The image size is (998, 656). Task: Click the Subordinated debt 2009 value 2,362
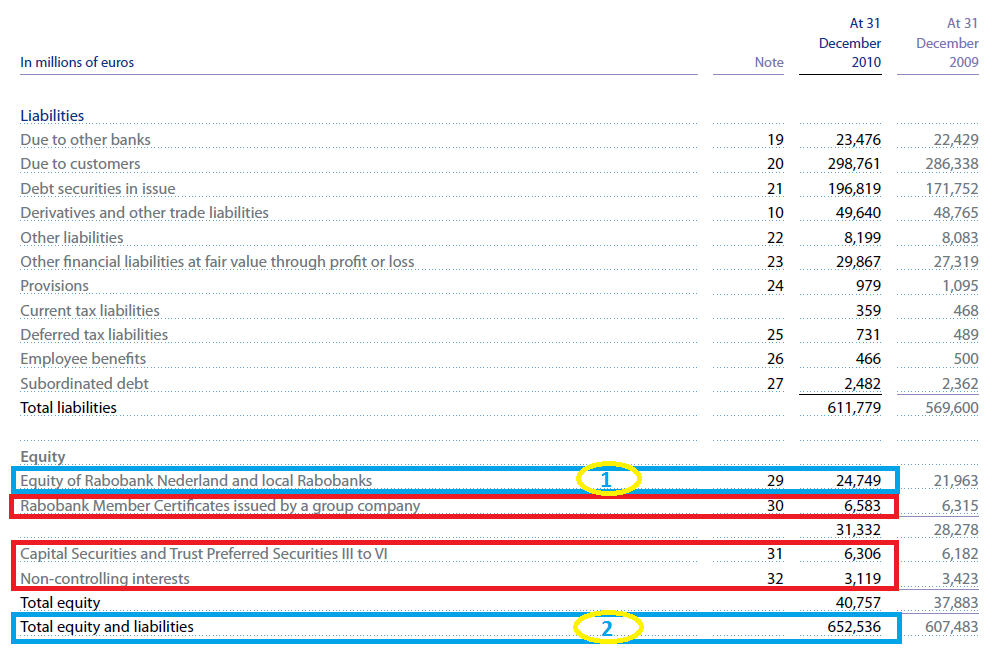pyautogui.click(x=960, y=384)
